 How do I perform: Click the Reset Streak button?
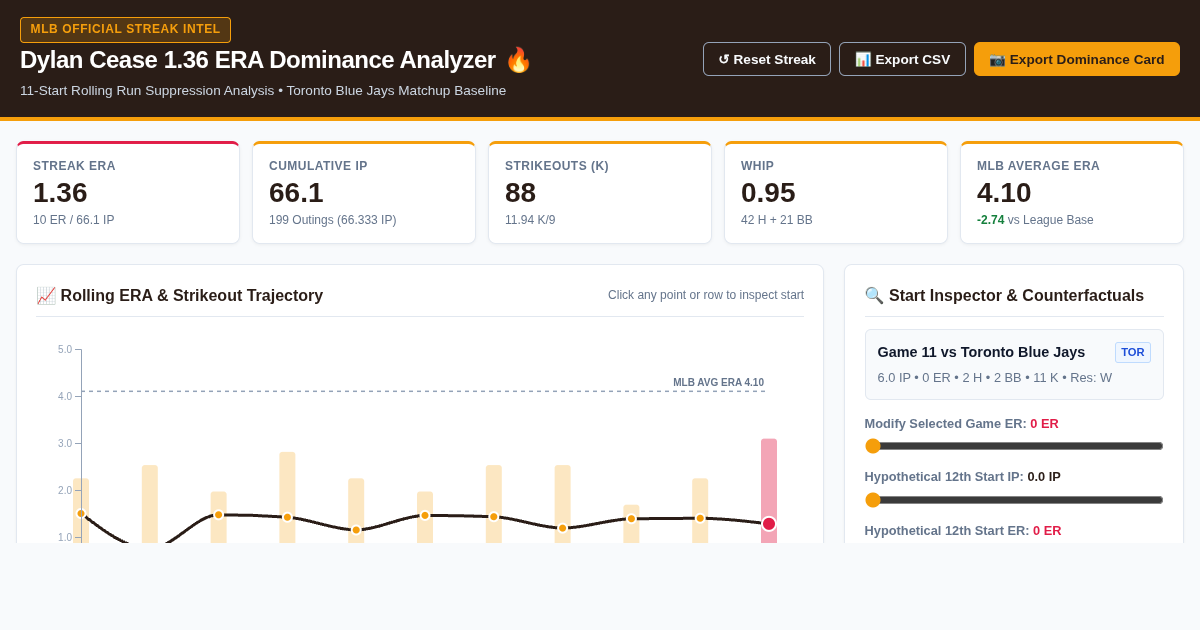coord(767,59)
